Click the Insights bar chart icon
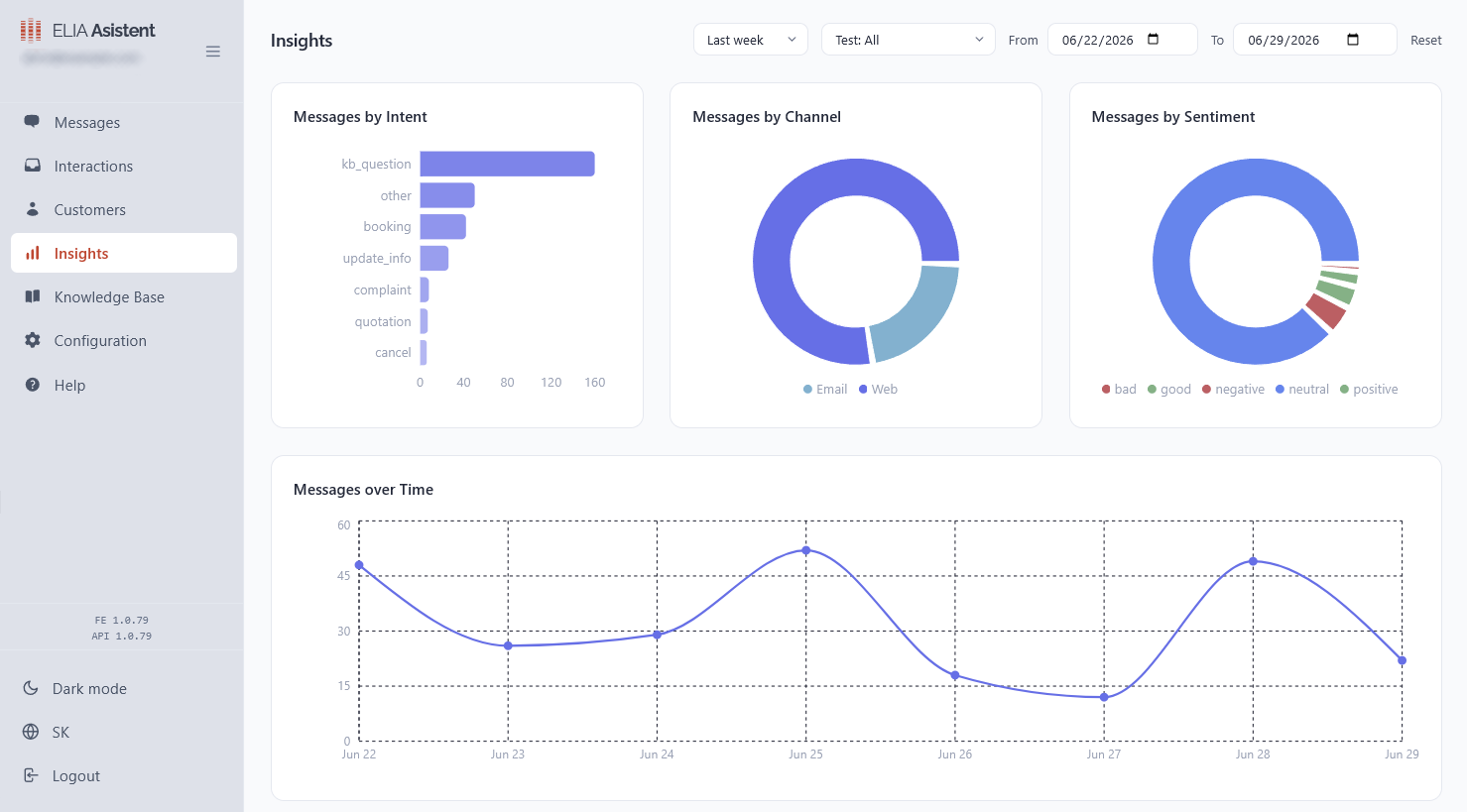 point(33,253)
